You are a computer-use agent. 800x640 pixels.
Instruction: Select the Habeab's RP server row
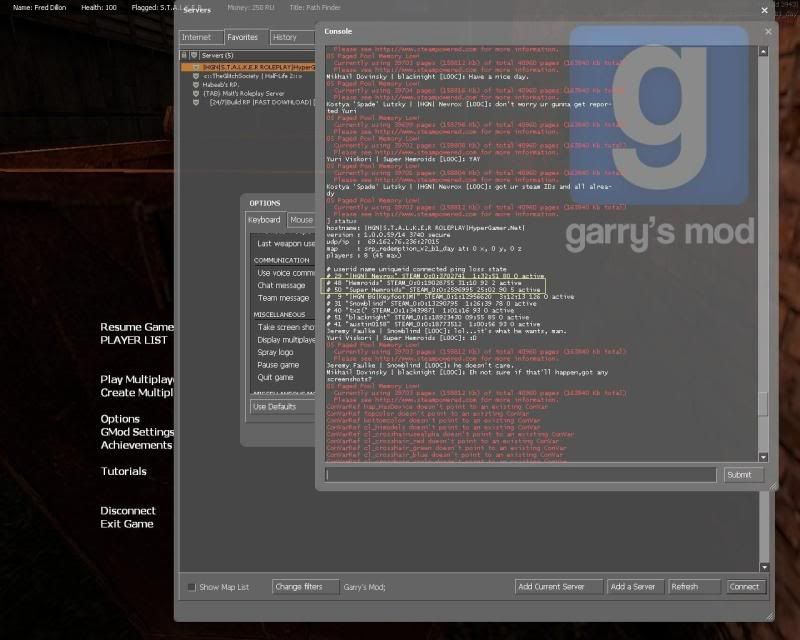(x=247, y=85)
